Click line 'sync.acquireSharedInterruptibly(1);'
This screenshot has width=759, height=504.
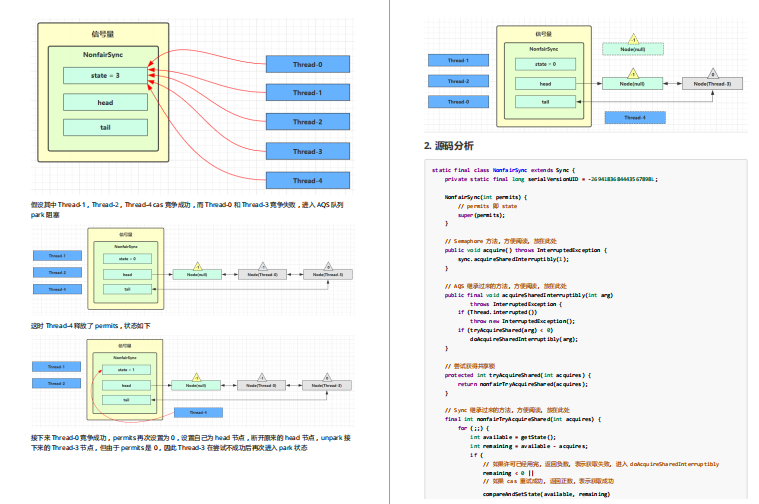click(513, 260)
